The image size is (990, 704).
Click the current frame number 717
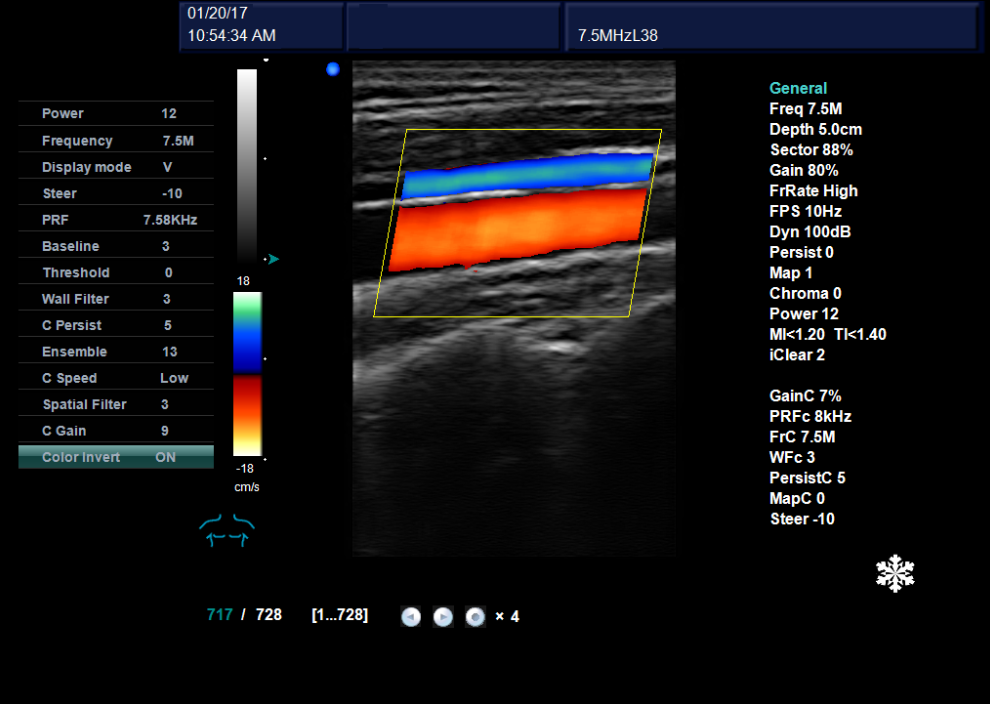(220, 615)
